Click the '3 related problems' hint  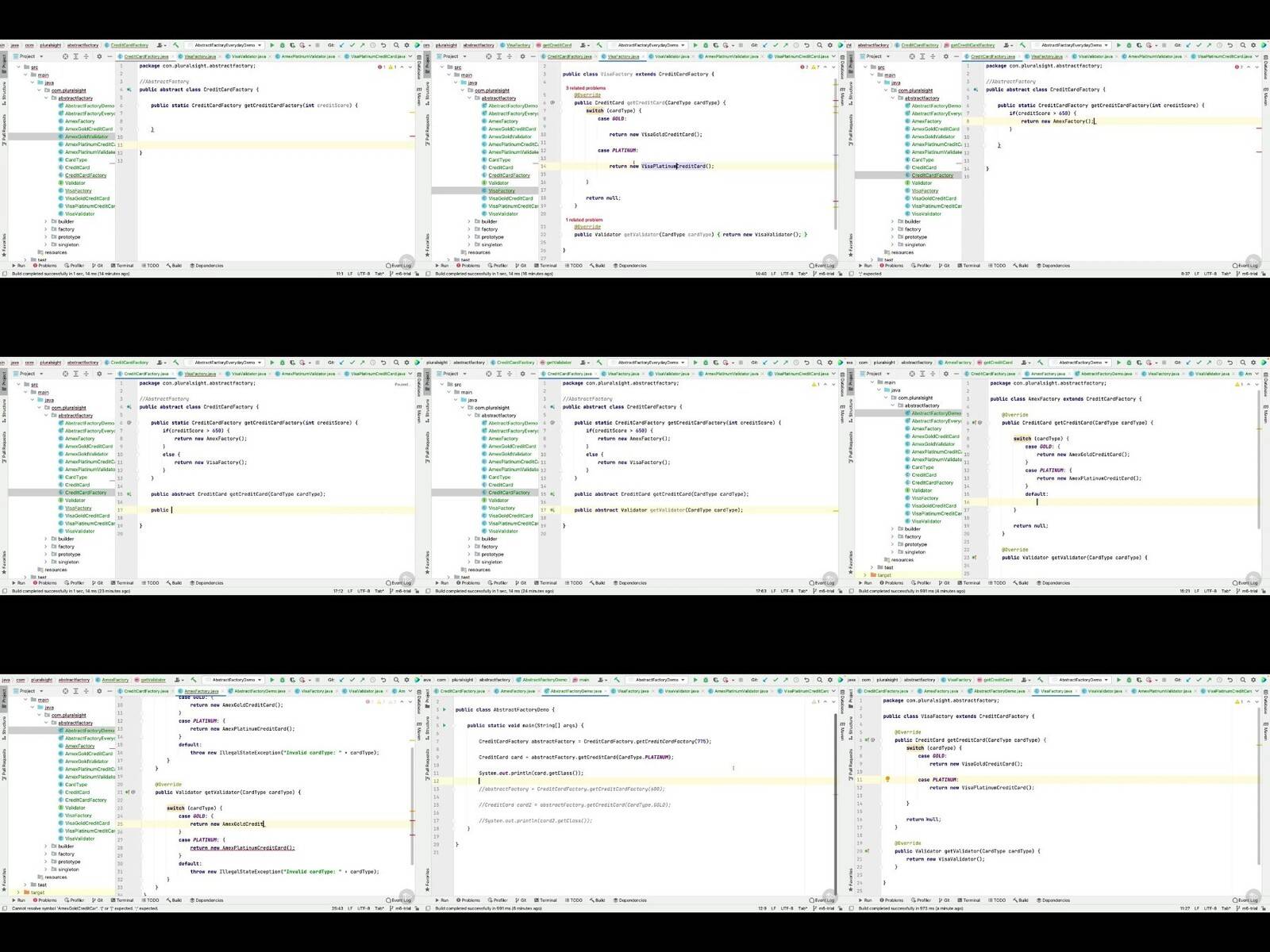585,88
